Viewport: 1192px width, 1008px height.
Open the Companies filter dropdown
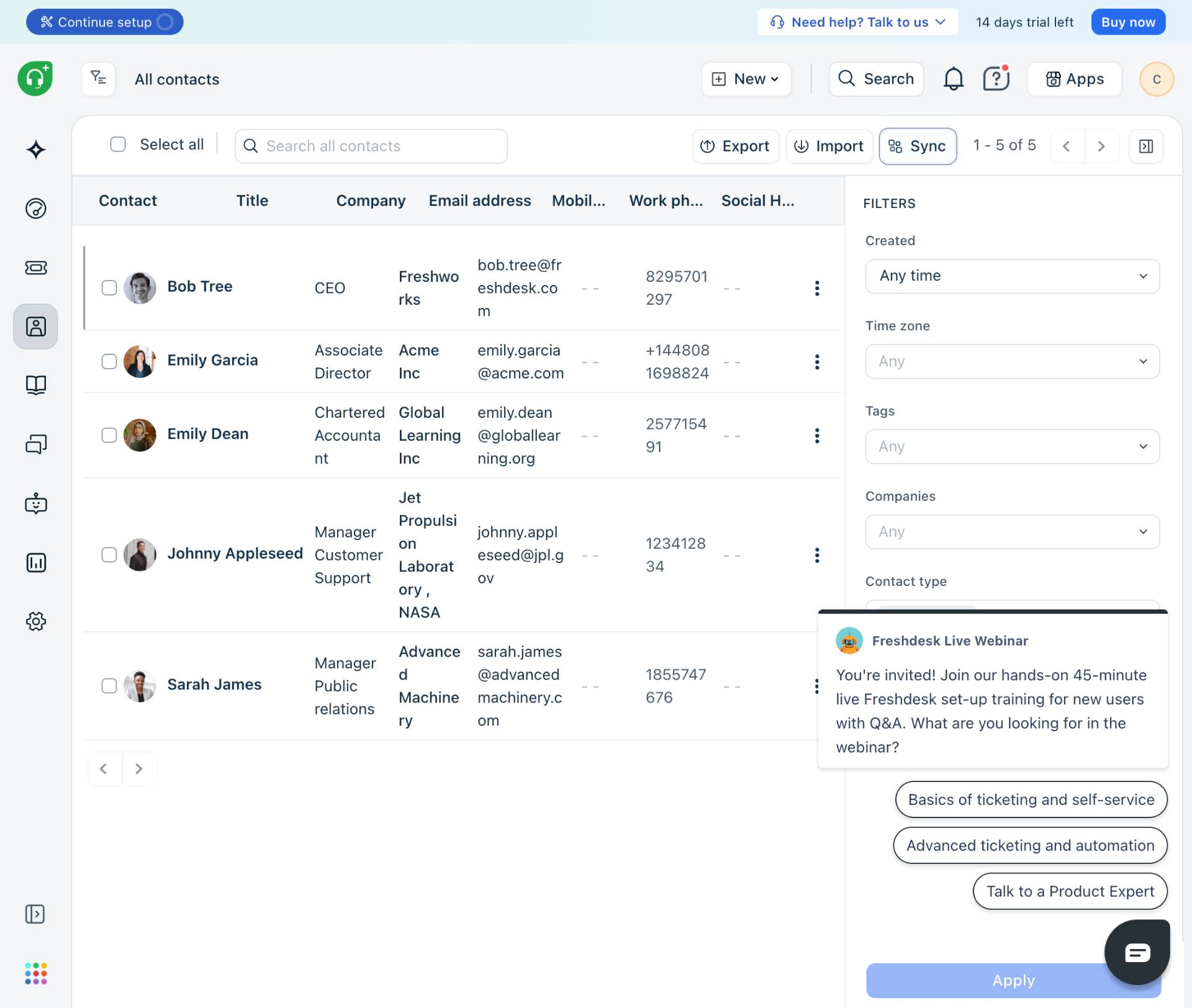[x=1012, y=531]
